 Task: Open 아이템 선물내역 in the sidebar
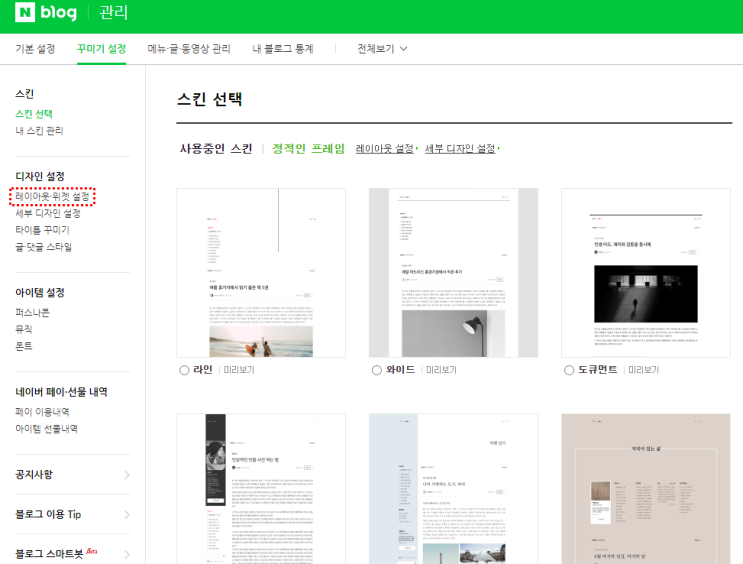click(x=46, y=428)
